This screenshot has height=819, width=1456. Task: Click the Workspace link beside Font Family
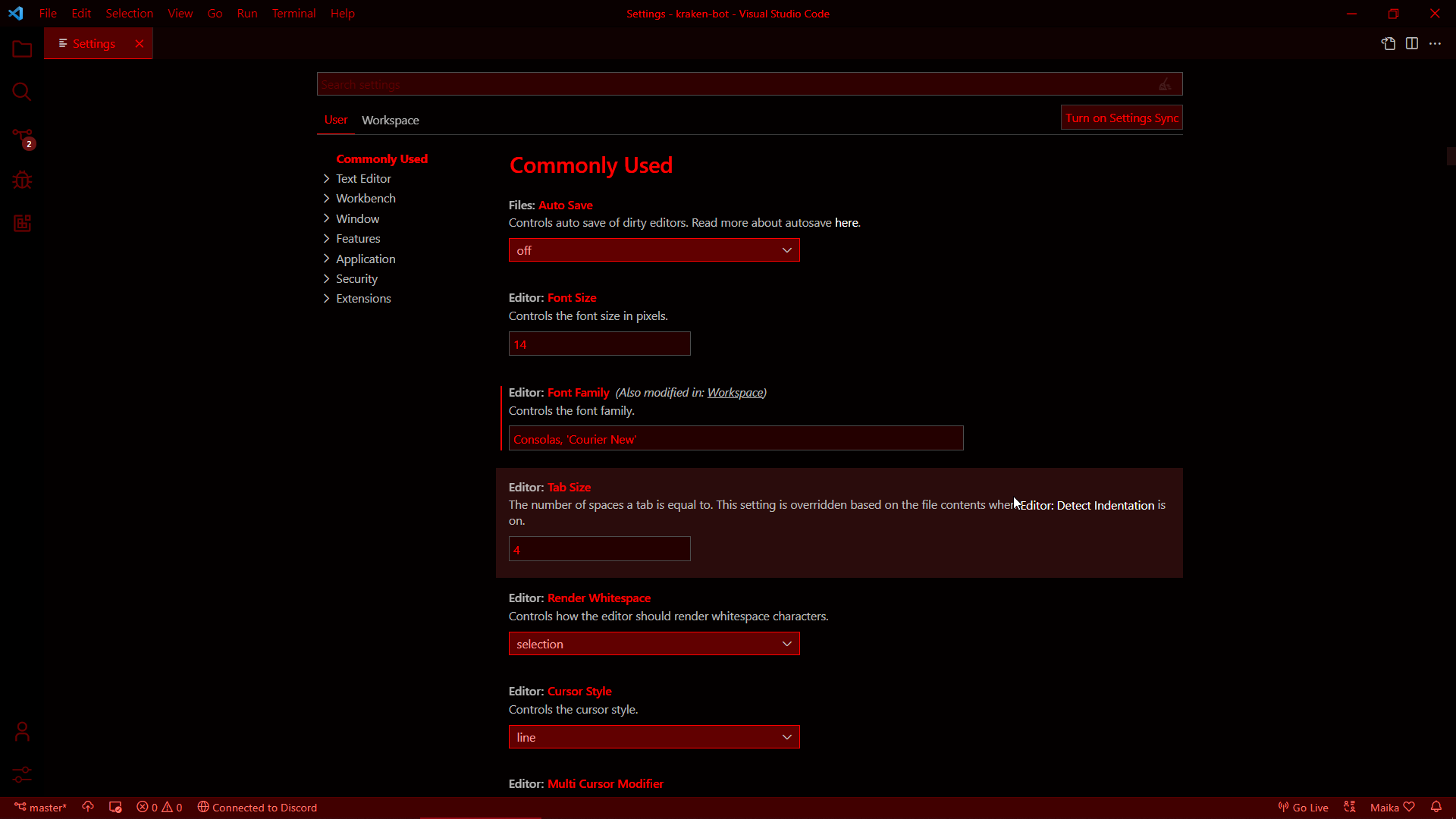click(735, 393)
